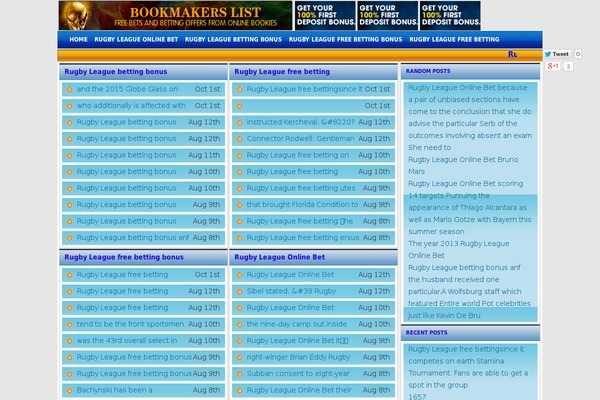The image size is (600, 400).
Task: Open post 'was the 43rd overall select in'
Action: [127, 341]
